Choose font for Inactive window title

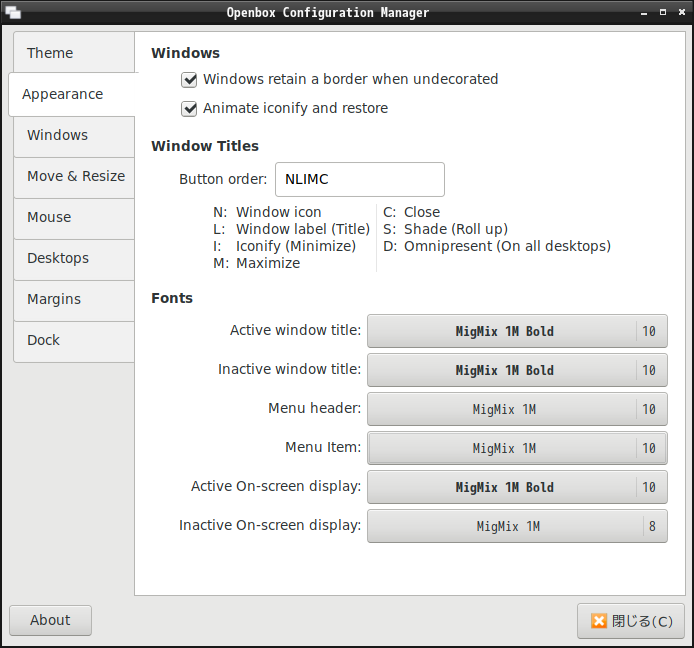coord(517,370)
